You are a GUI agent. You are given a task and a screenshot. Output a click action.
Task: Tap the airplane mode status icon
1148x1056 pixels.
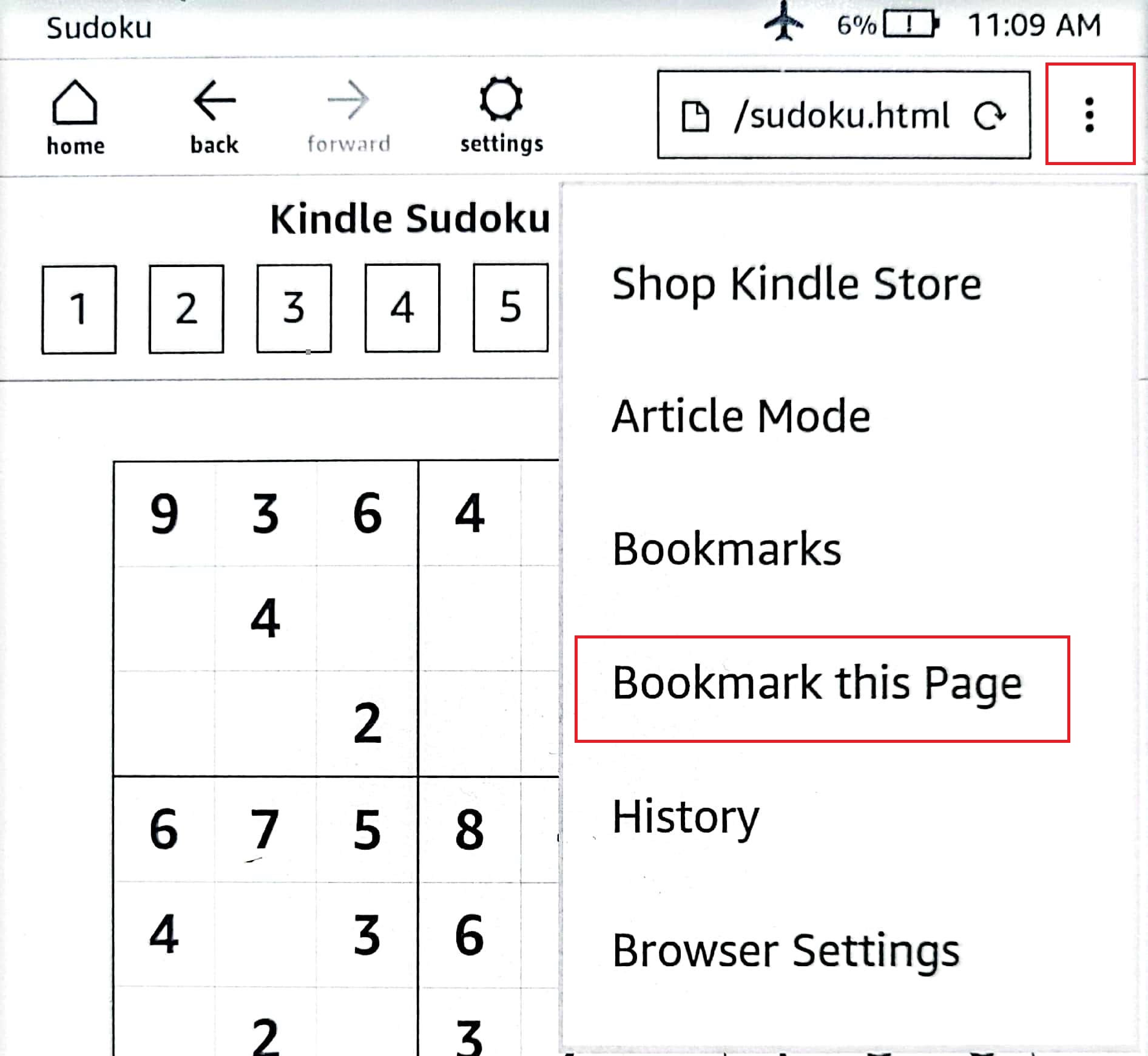785,23
